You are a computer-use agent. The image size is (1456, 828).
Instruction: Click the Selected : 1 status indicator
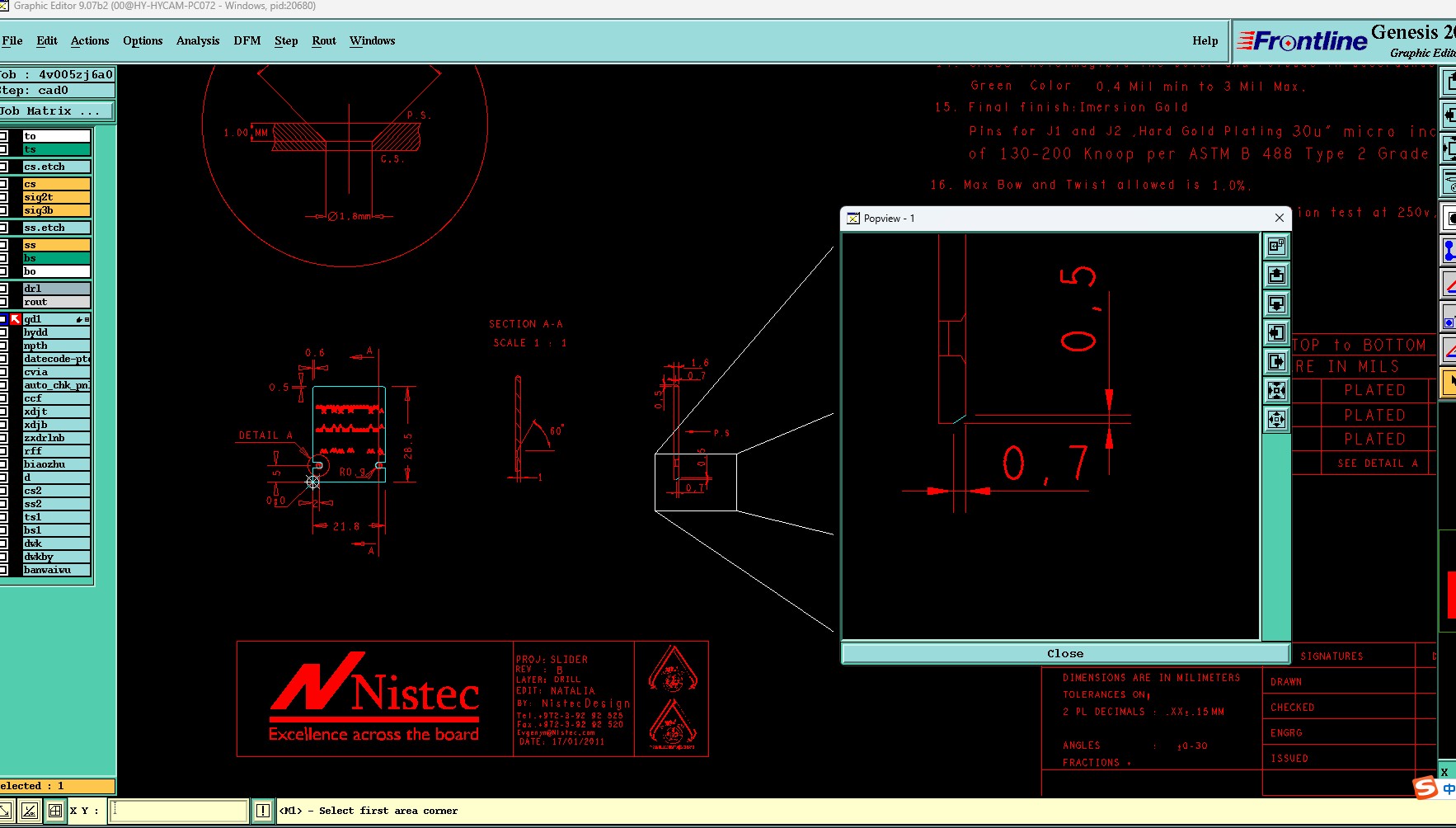(x=57, y=786)
